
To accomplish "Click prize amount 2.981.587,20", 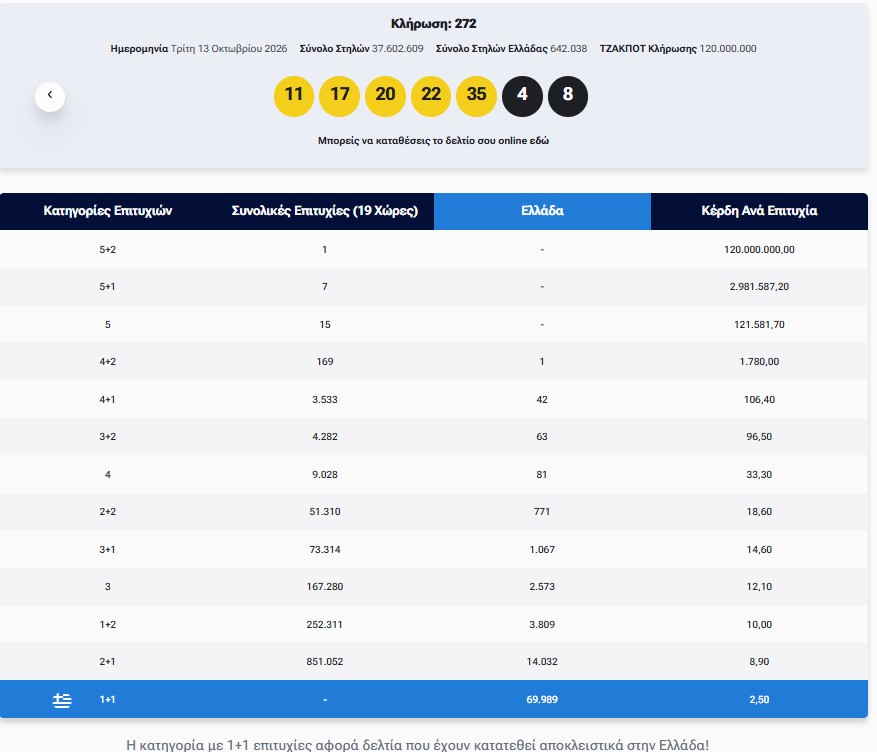I will [x=759, y=286].
